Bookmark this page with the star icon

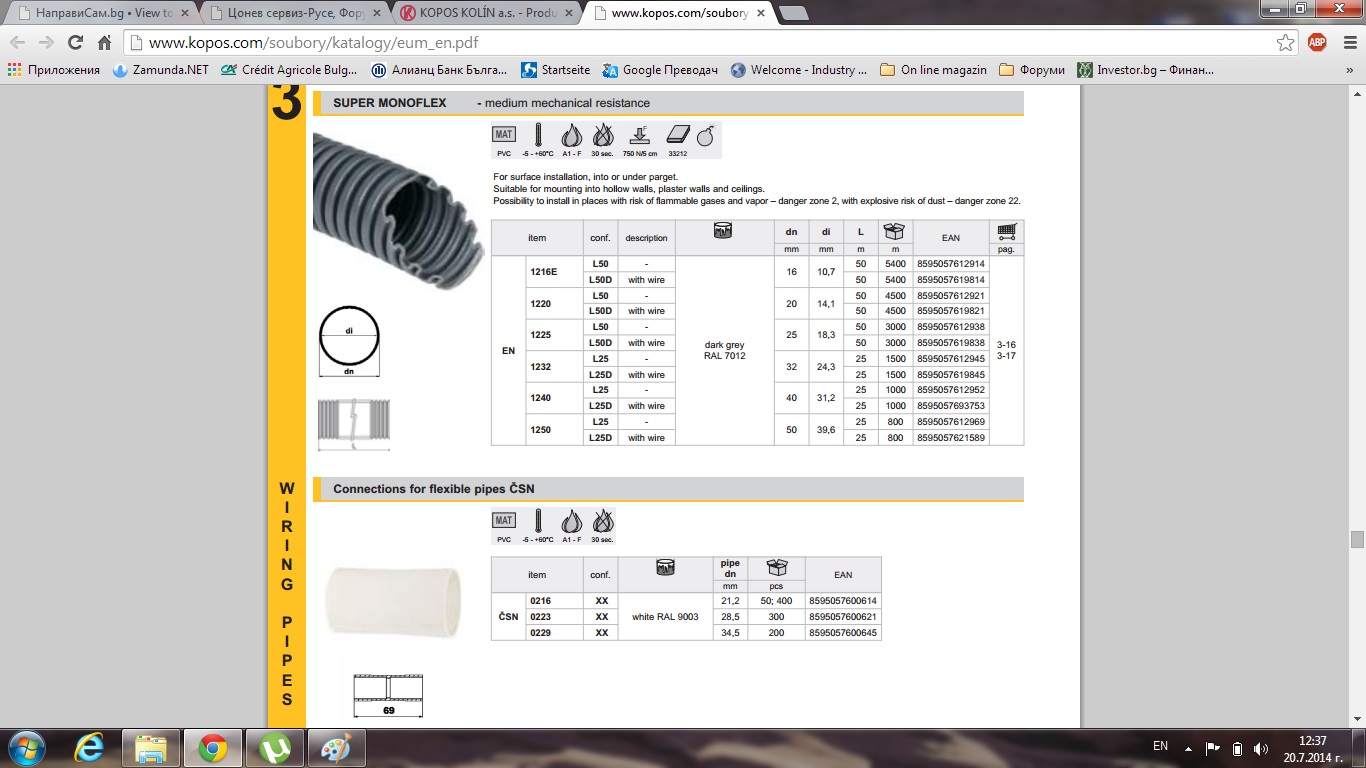tap(1285, 43)
